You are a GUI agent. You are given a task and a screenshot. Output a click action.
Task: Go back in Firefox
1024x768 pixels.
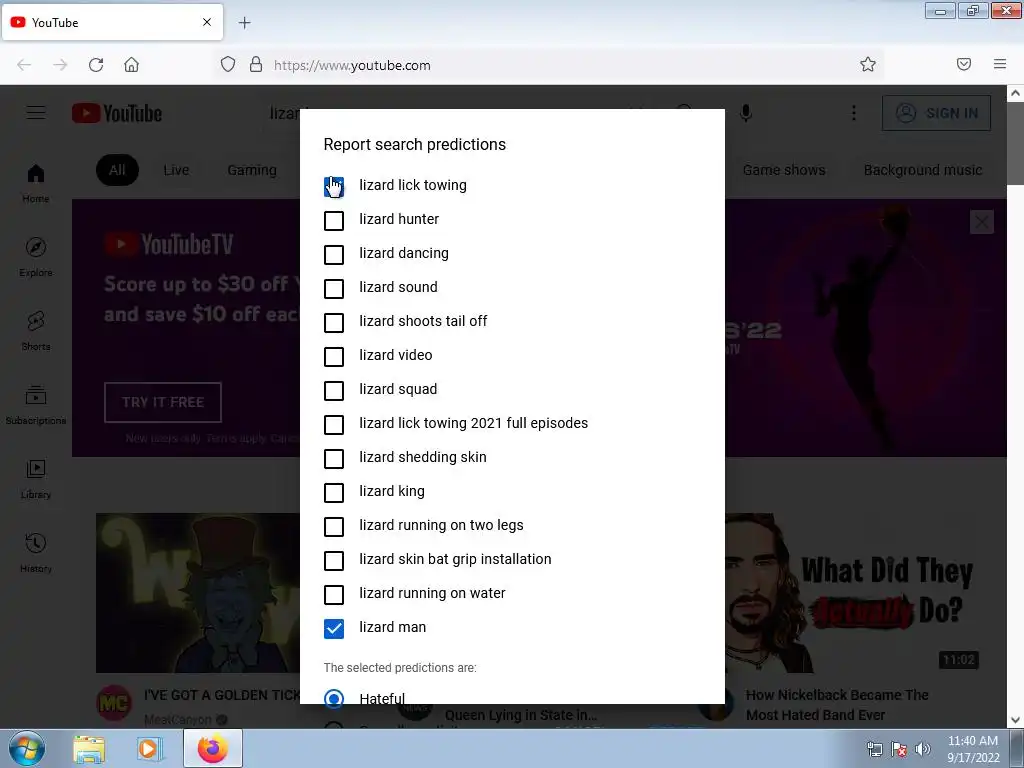[x=24, y=65]
